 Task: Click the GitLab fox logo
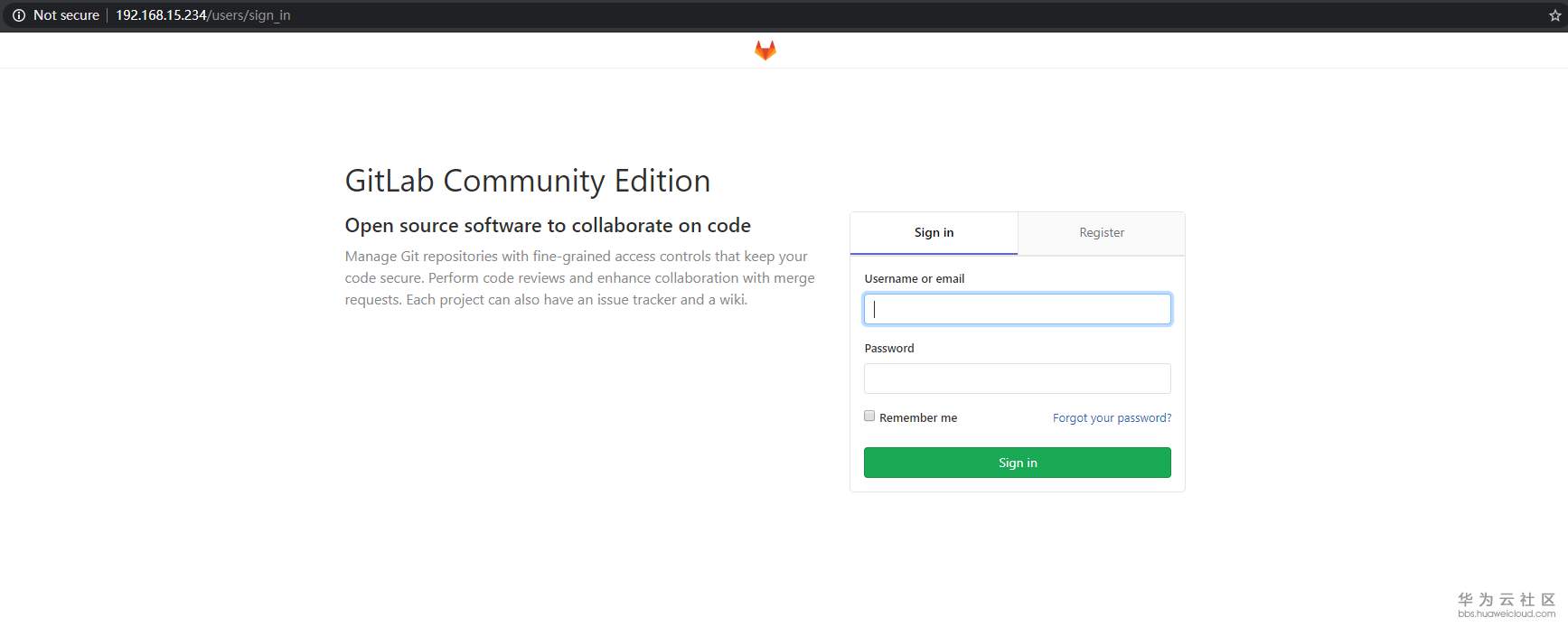(765, 51)
